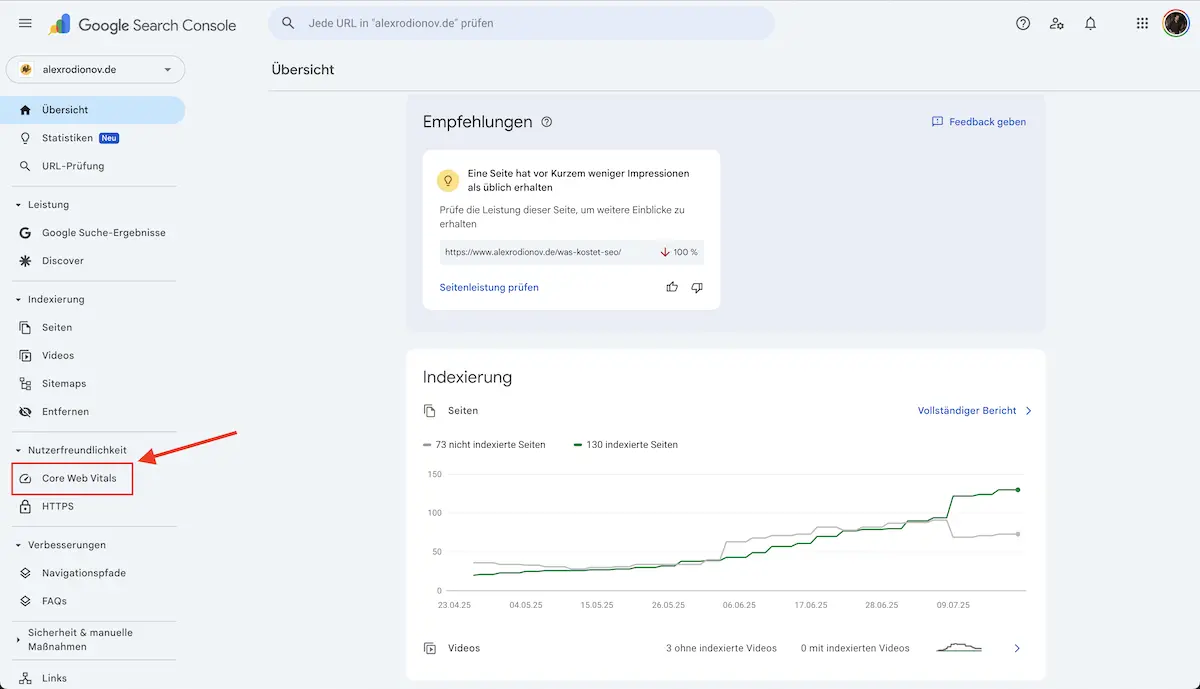This screenshot has width=1200, height=689.
Task: Click the '130 indexierte Seiten' legend
Action: click(625, 445)
